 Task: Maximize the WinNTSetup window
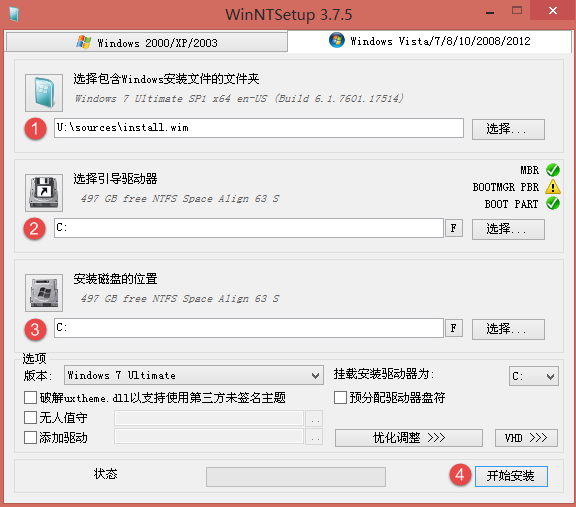tap(517, 11)
